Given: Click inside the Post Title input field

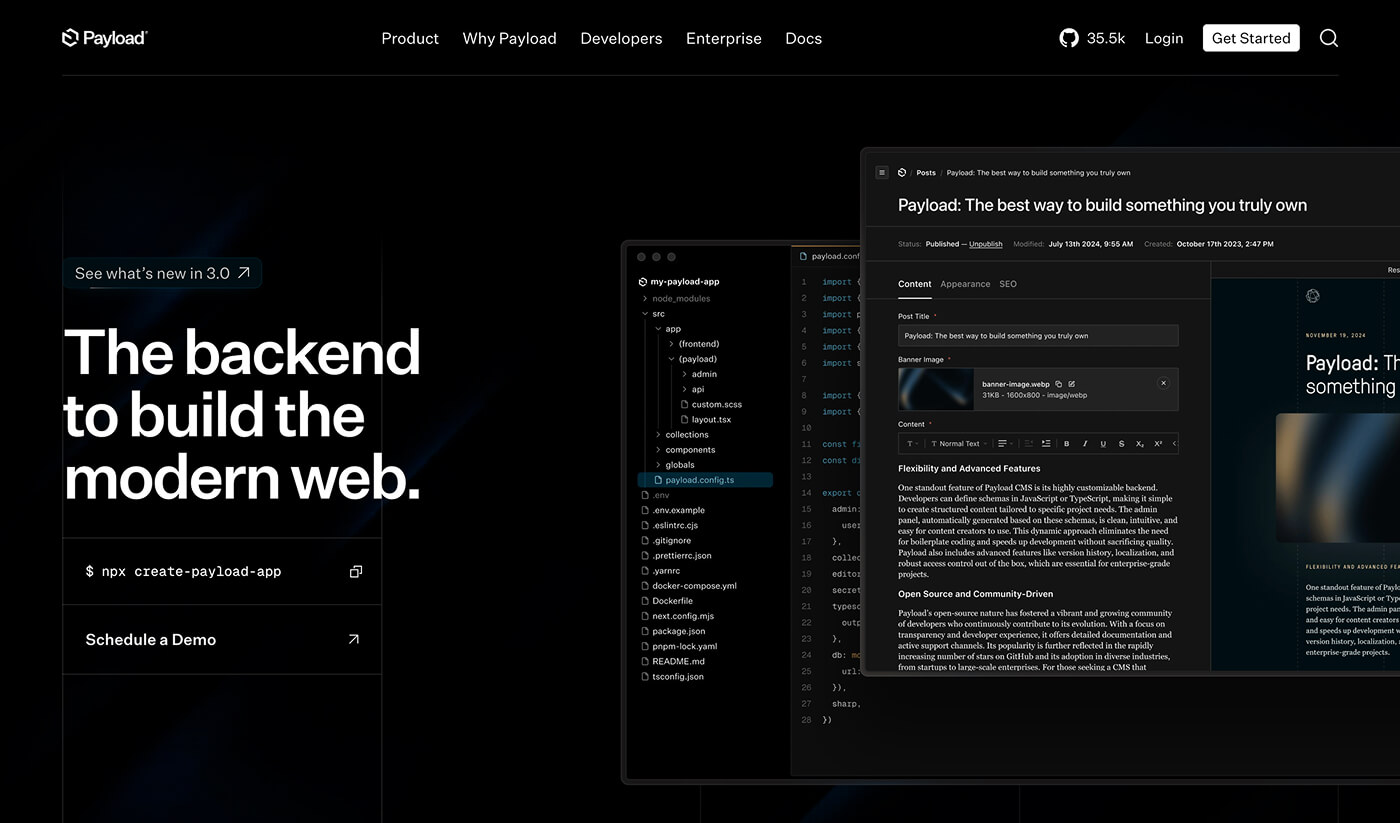Looking at the screenshot, I should pos(1037,335).
